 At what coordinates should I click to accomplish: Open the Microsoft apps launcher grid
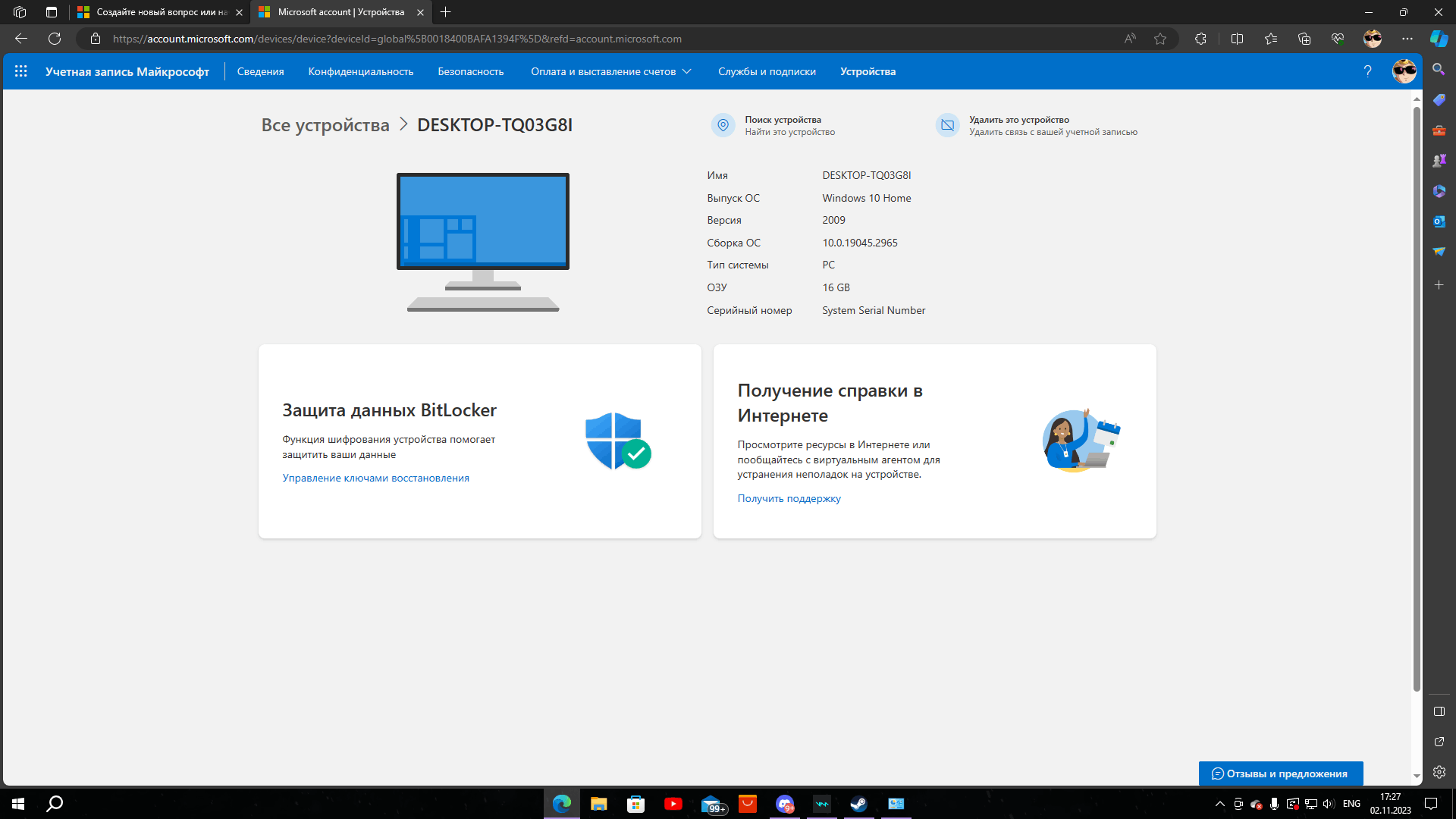(20, 71)
